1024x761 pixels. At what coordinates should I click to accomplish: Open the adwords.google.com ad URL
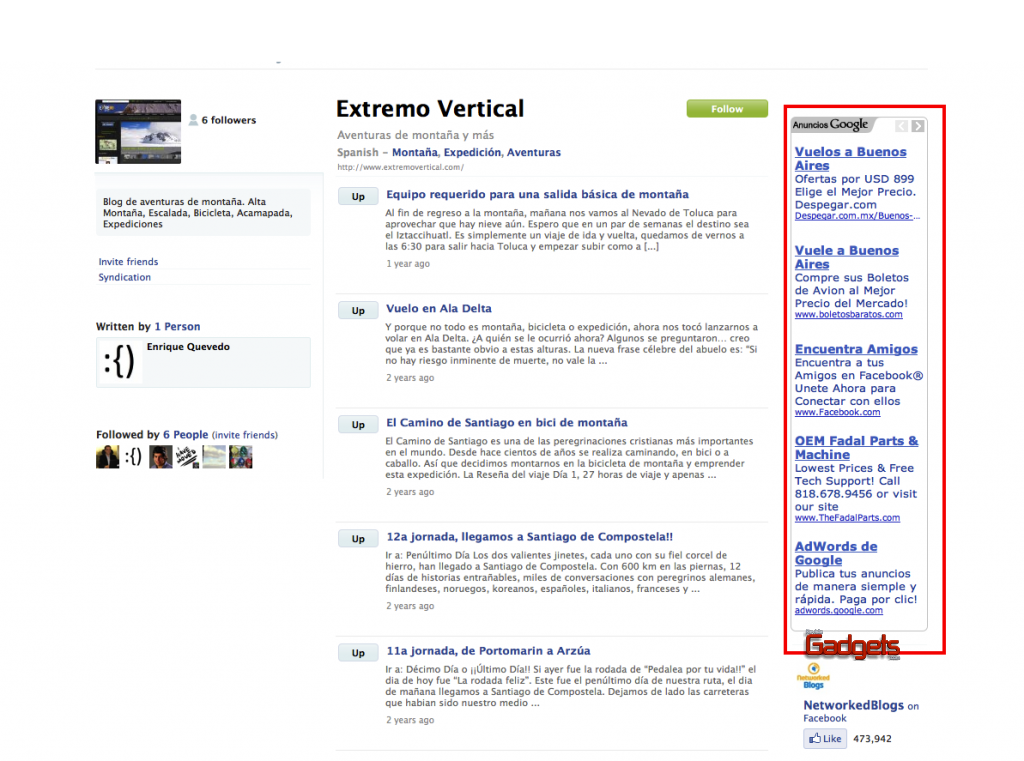839,611
